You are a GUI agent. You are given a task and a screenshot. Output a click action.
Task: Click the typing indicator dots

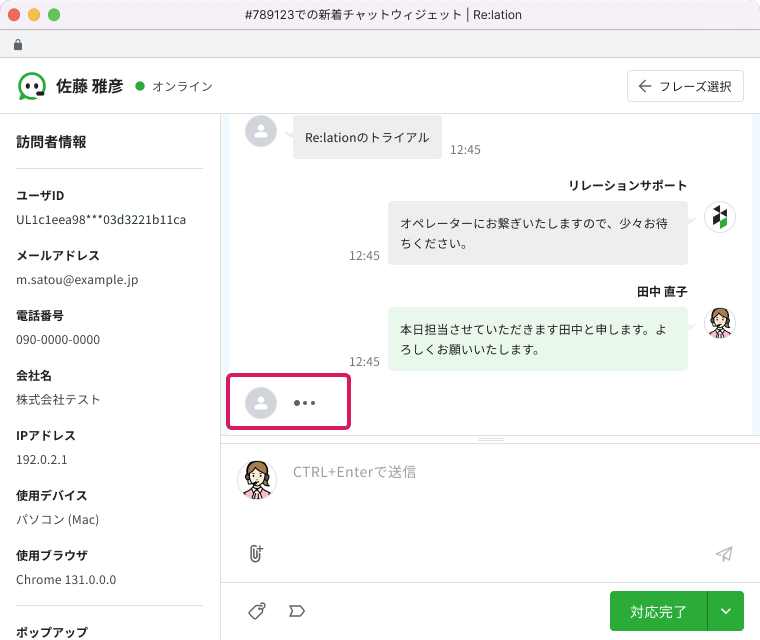tap(304, 403)
